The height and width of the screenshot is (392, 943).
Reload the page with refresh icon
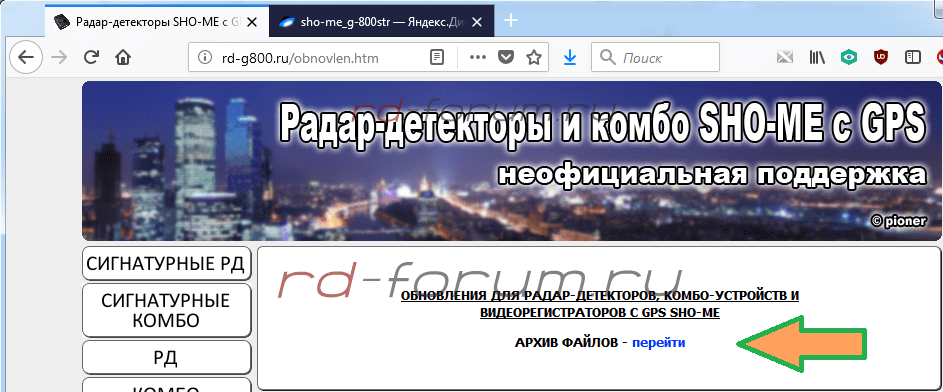(x=91, y=58)
